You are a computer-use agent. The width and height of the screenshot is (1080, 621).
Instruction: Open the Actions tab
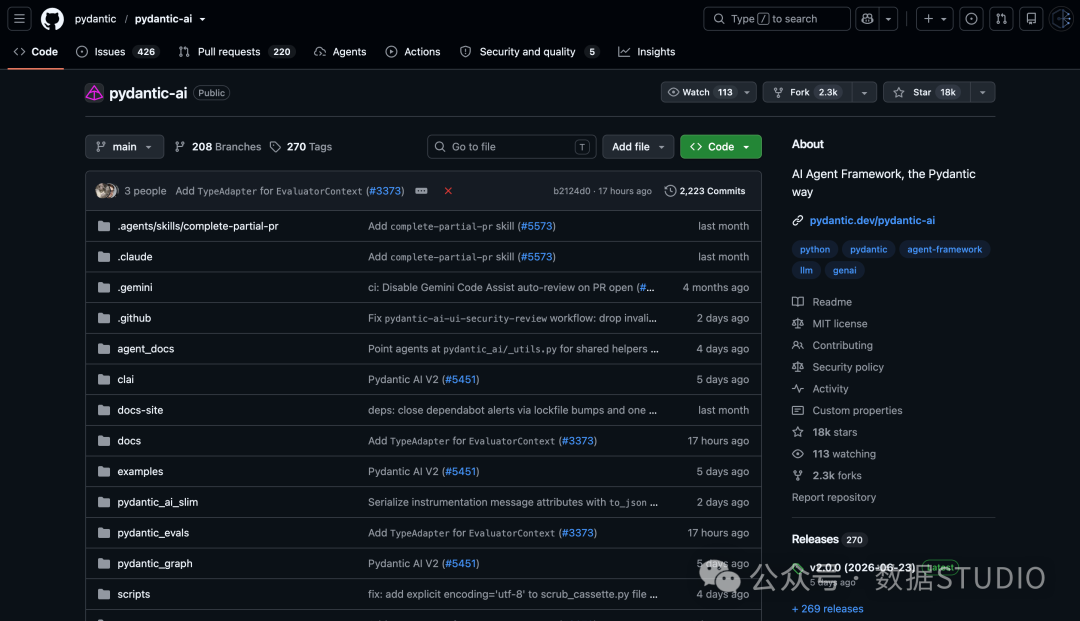click(x=413, y=52)
